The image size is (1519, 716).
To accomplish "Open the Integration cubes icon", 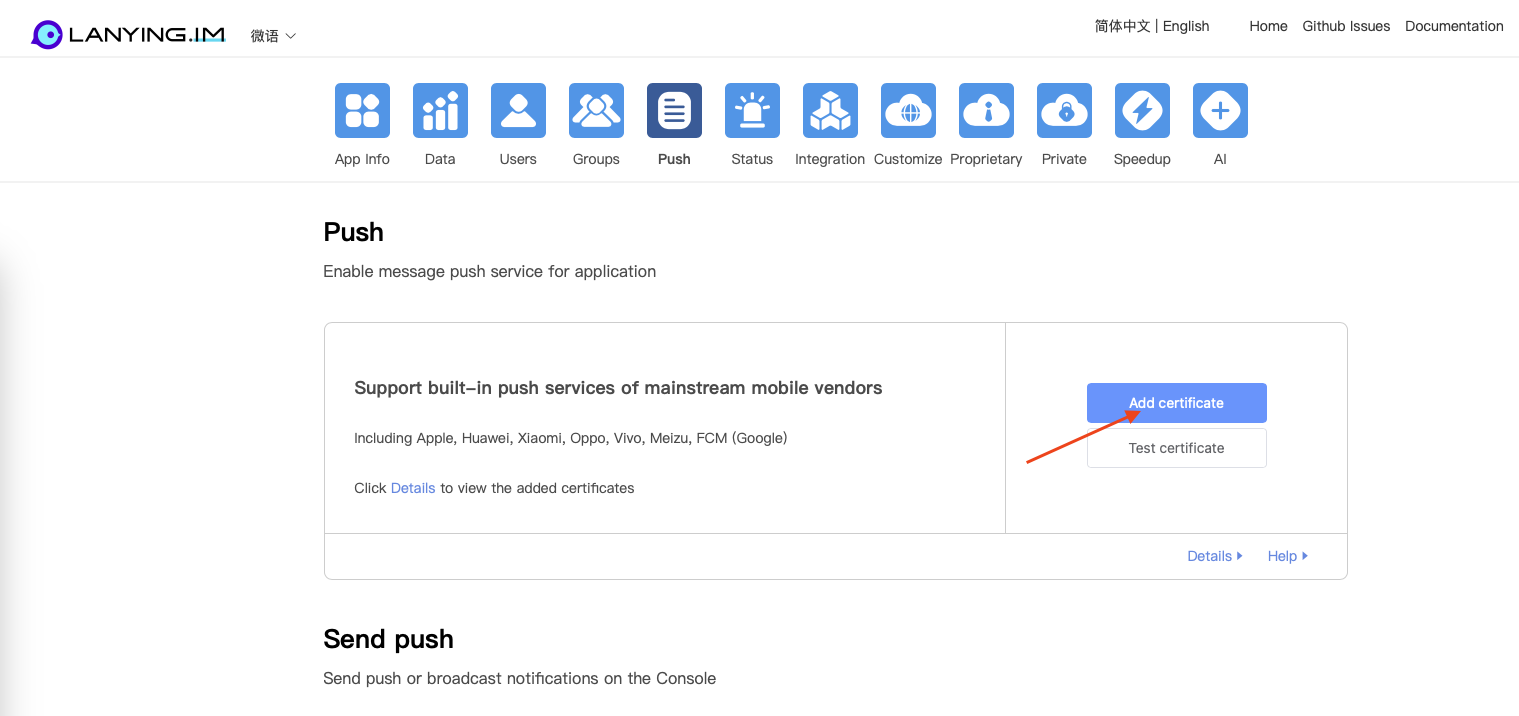I will (830, 110).
